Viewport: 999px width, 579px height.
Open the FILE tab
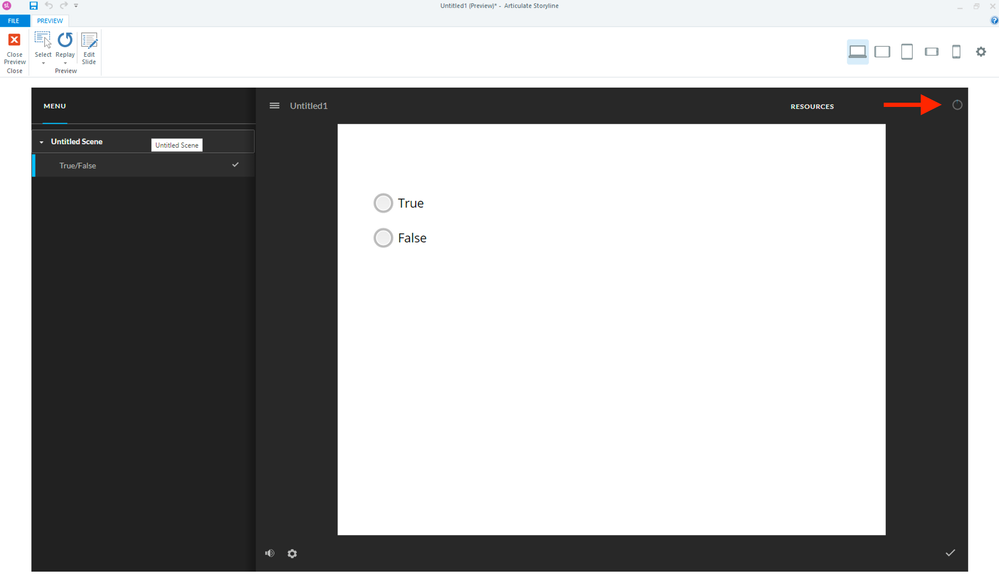[x=13, y=21]
